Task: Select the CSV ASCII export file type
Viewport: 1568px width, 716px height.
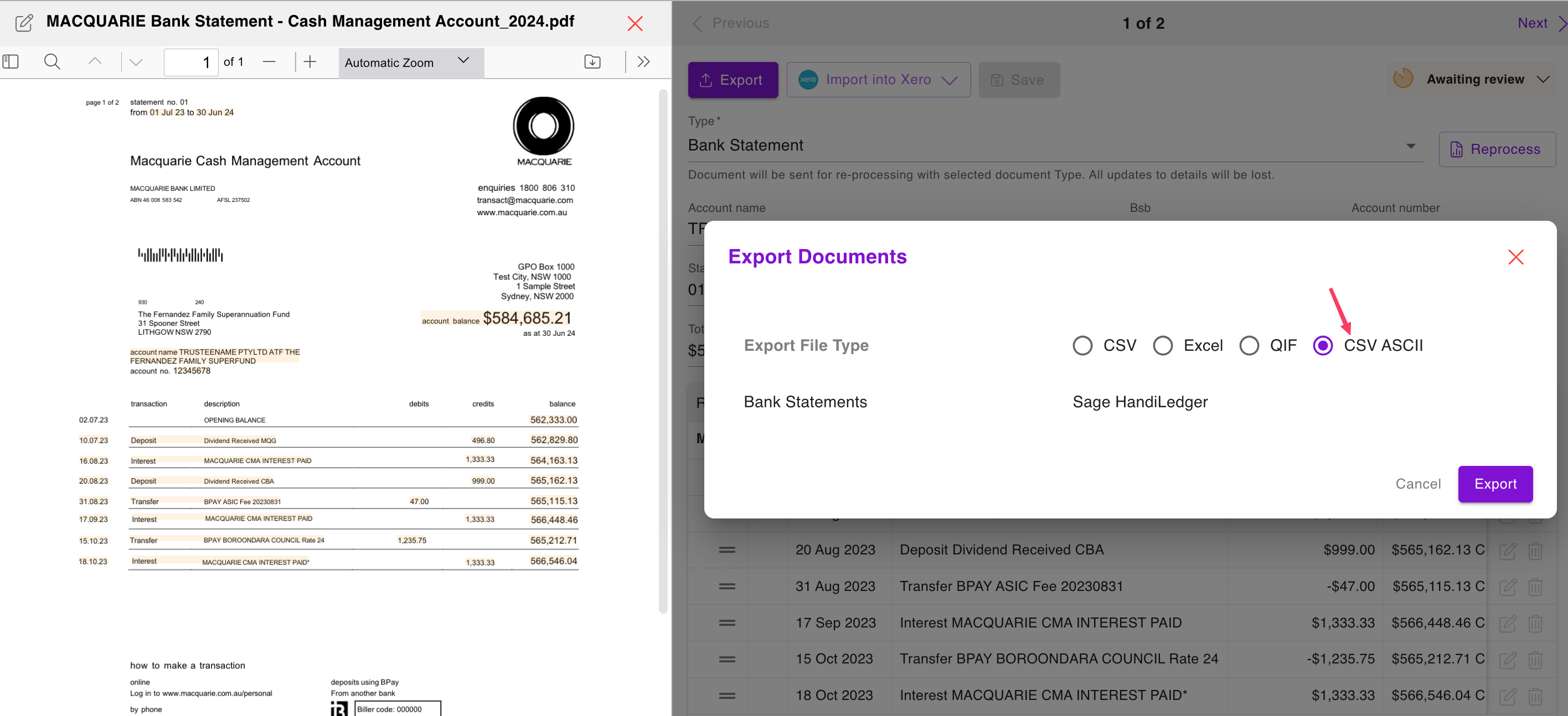Action: tap(1323, 345)
